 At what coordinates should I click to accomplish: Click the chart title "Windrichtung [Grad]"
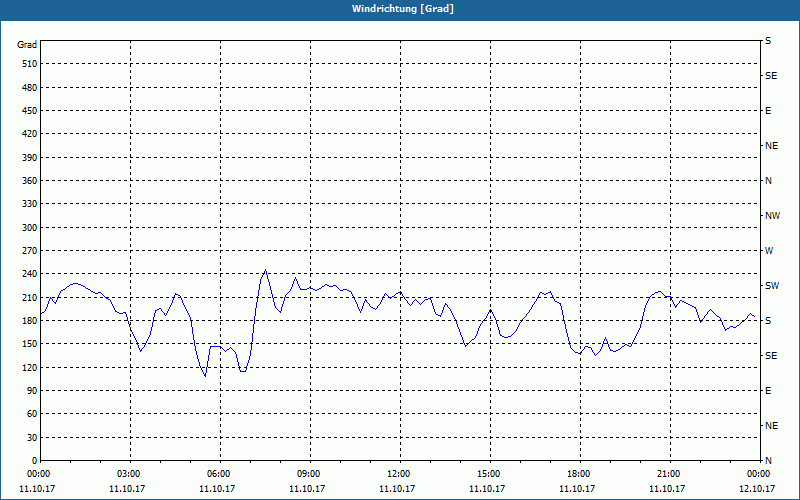tap(403, 9)
